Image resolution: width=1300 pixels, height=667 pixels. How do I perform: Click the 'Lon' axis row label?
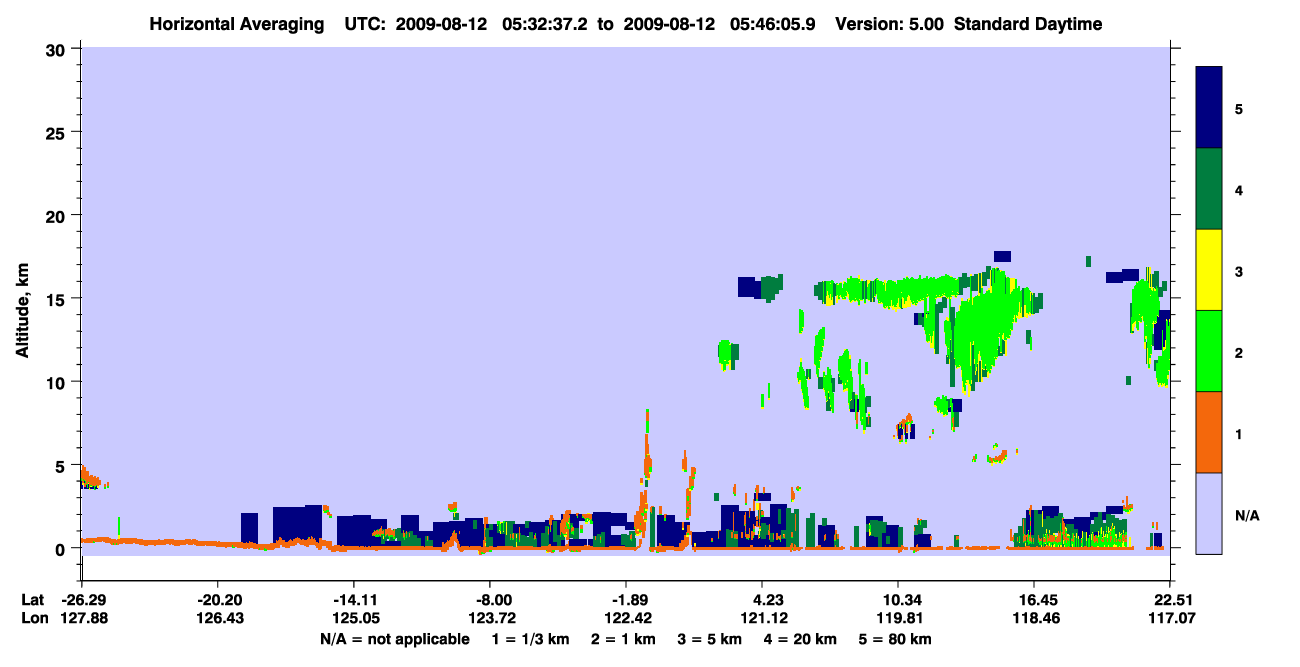click(34, 618)
